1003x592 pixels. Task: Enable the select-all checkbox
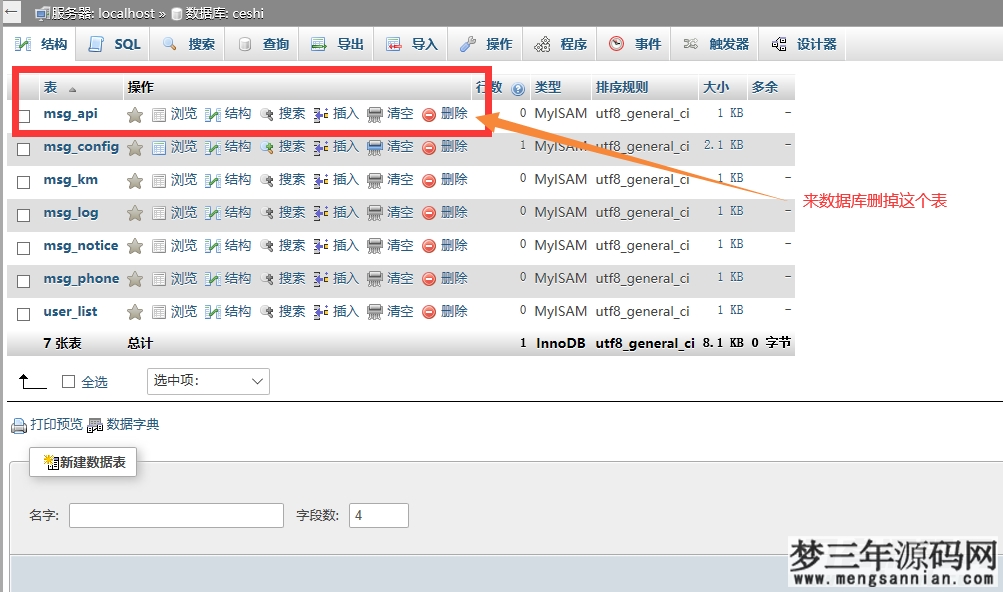tap(69, 381)
